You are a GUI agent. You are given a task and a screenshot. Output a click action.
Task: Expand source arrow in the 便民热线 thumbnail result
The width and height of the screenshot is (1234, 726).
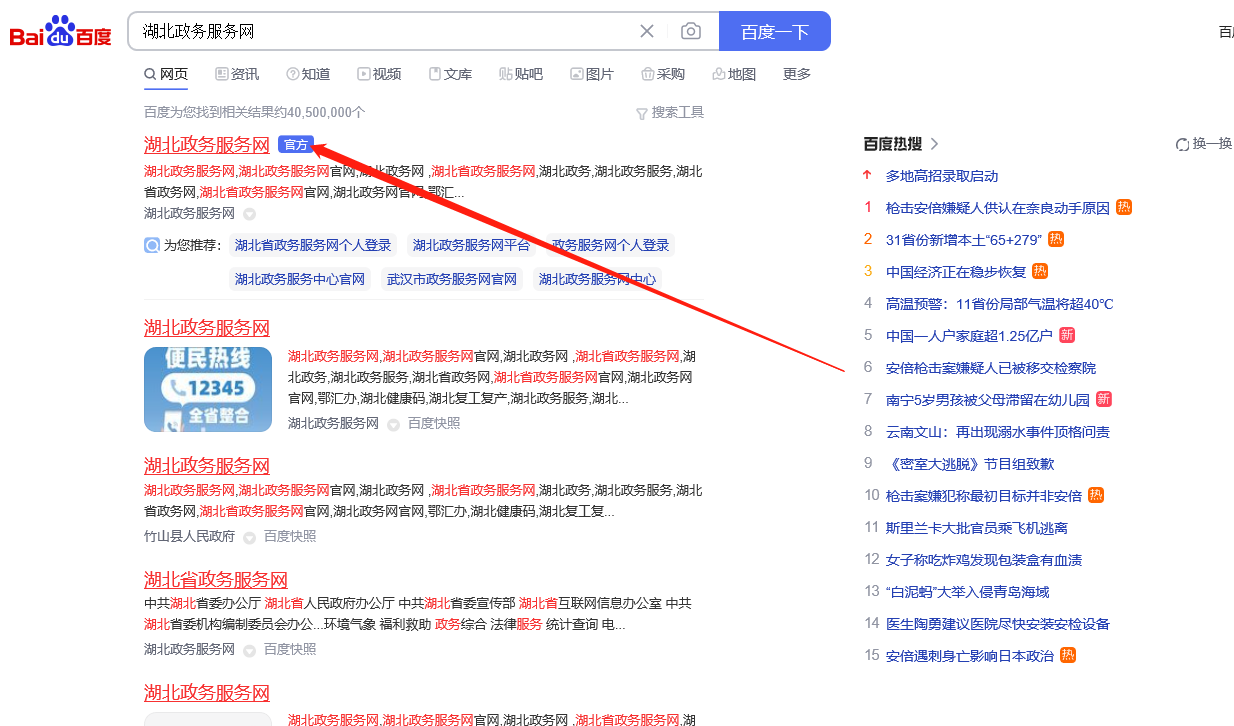[394, 424]
